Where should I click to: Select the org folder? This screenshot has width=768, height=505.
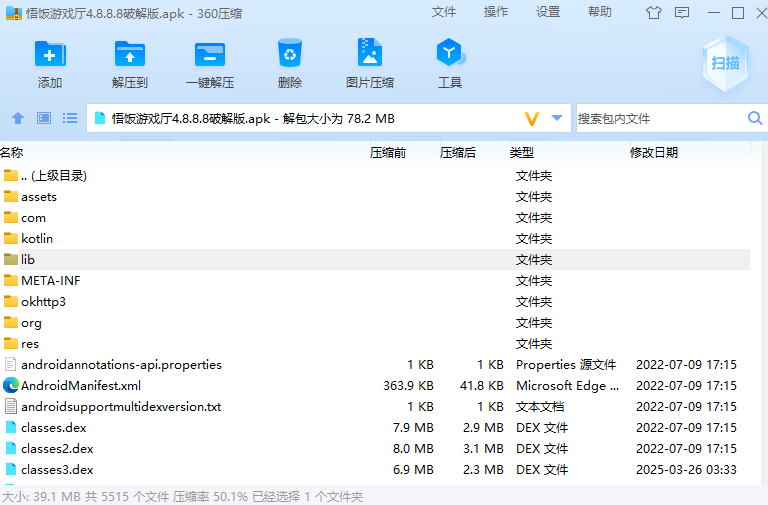tap(375, 323)
